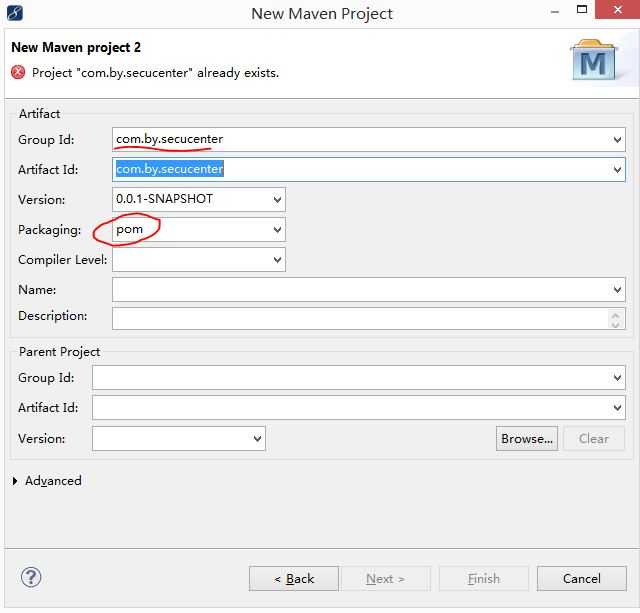Click the disabled Clear button
The width and height of the screenshot is (640, 613).
tap(594, 439)
